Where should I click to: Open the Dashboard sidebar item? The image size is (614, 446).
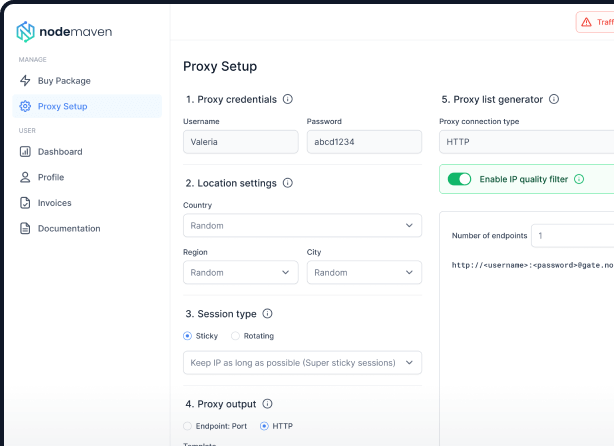coord(60,152)
